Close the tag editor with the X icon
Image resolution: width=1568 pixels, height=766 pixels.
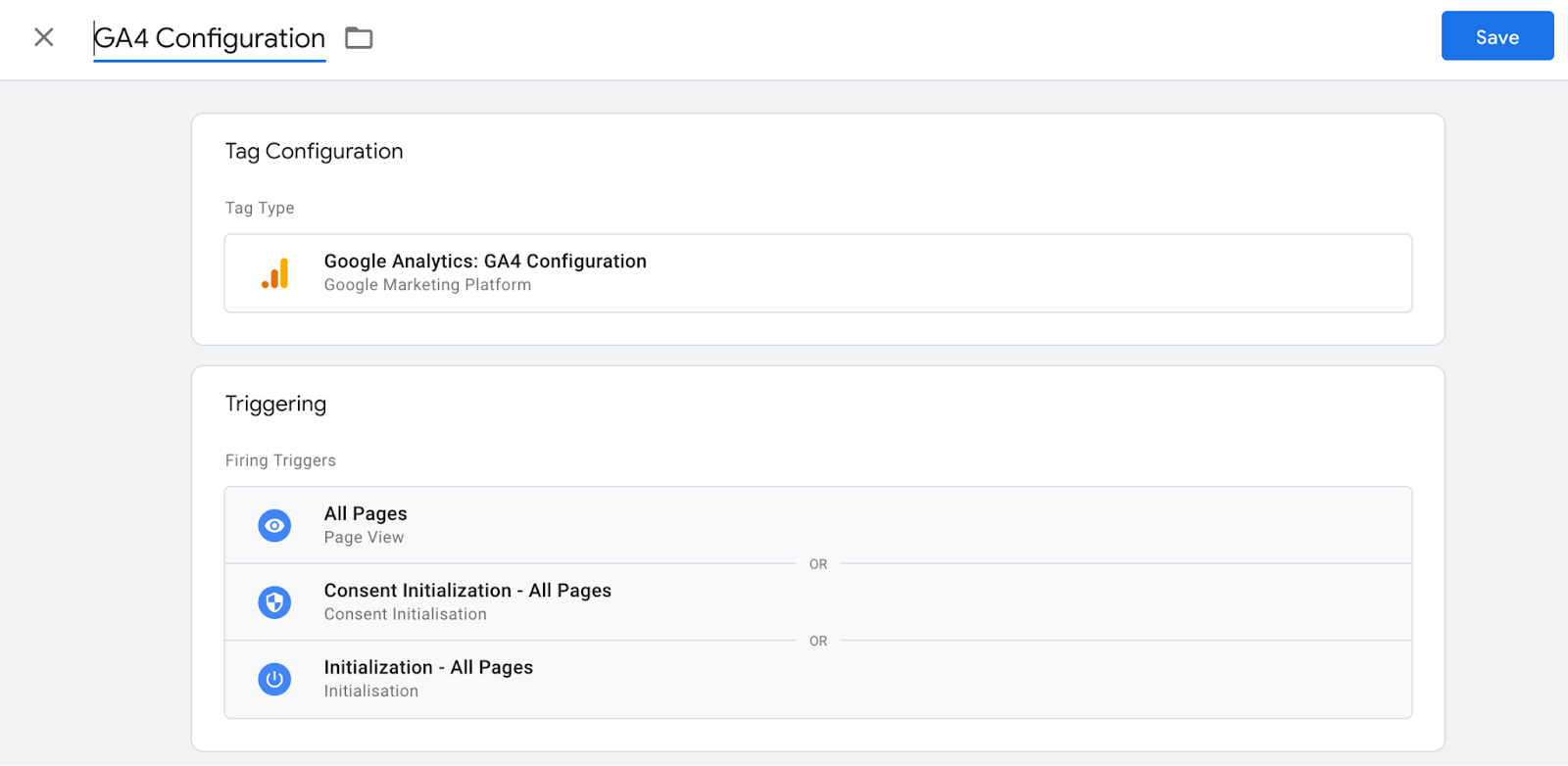(x=44, y=37)
